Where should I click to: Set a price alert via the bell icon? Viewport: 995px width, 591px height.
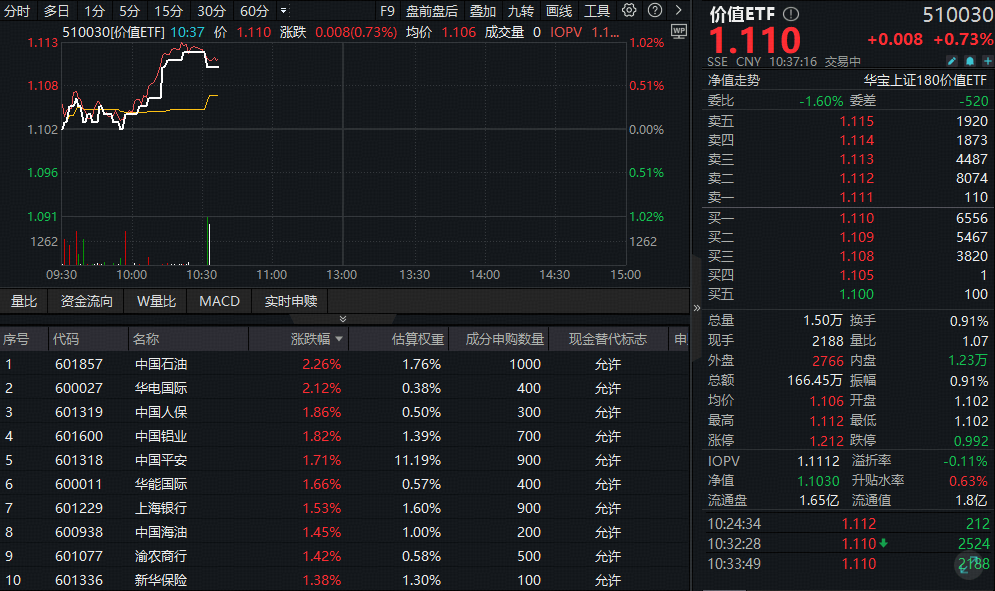(x=968, y=60)
